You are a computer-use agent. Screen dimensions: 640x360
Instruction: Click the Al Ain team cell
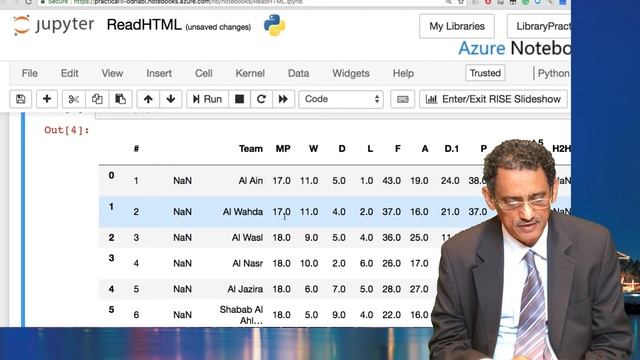(x=251, y=180)
